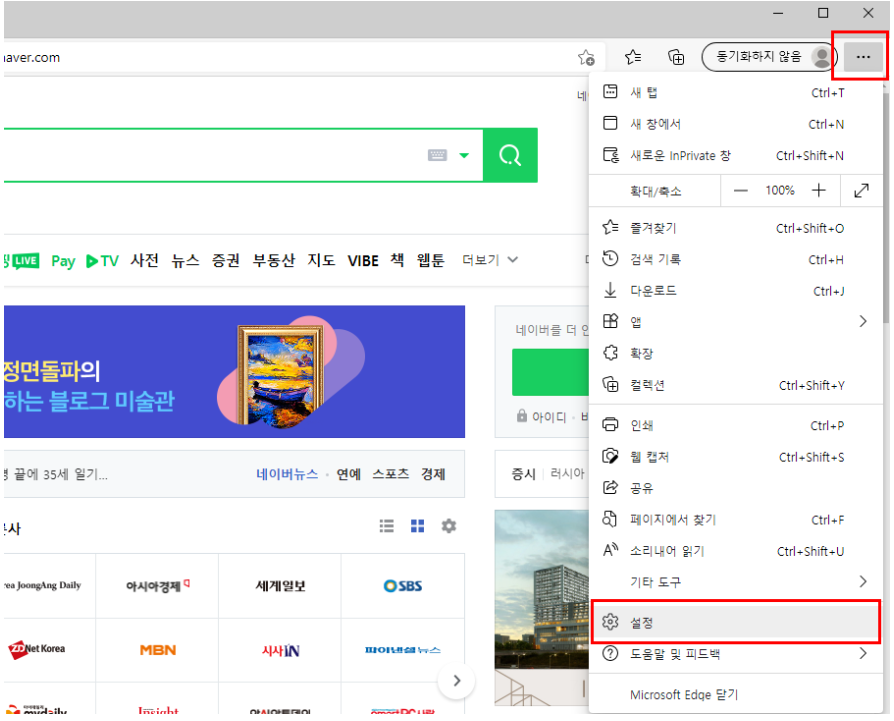Viewport: 894px width, 721px height.
Task: Open the 증권 link
Action: pos(226,260)
